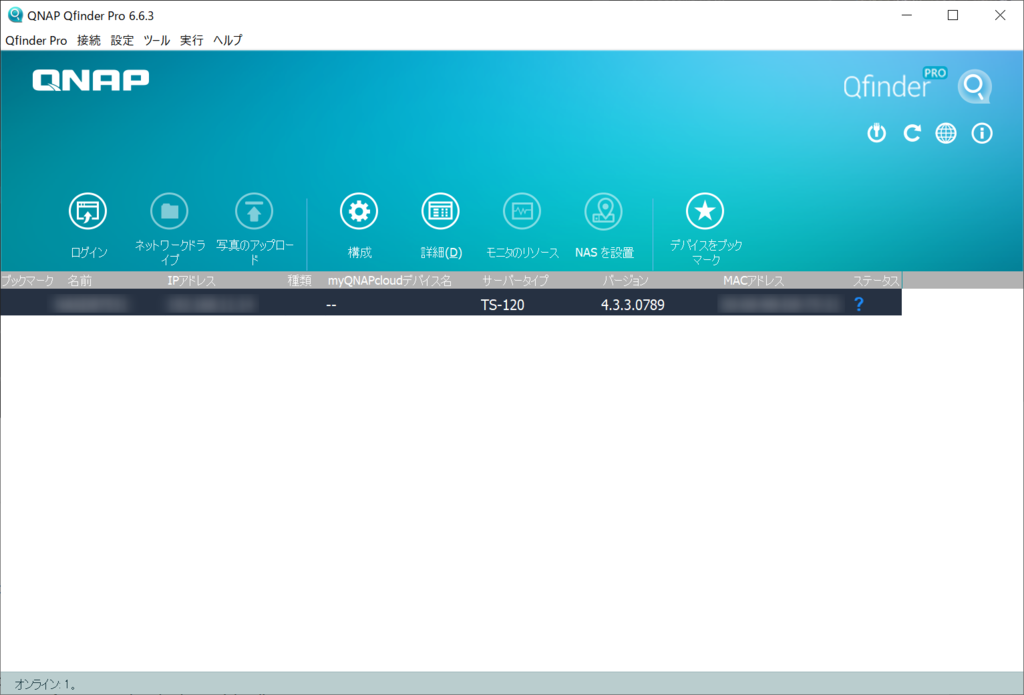This screenshot has height=695, width=1024.
Task: Open the 実行 menu
Action: (191, 40)
